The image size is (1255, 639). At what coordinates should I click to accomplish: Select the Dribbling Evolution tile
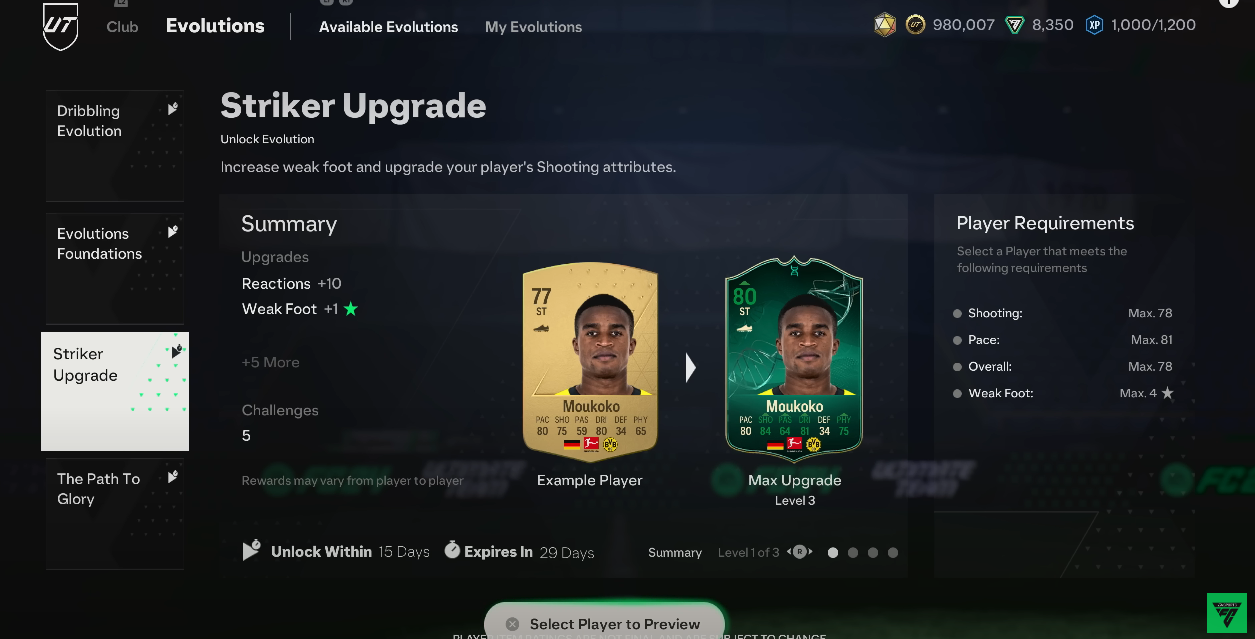pos(114,146)
